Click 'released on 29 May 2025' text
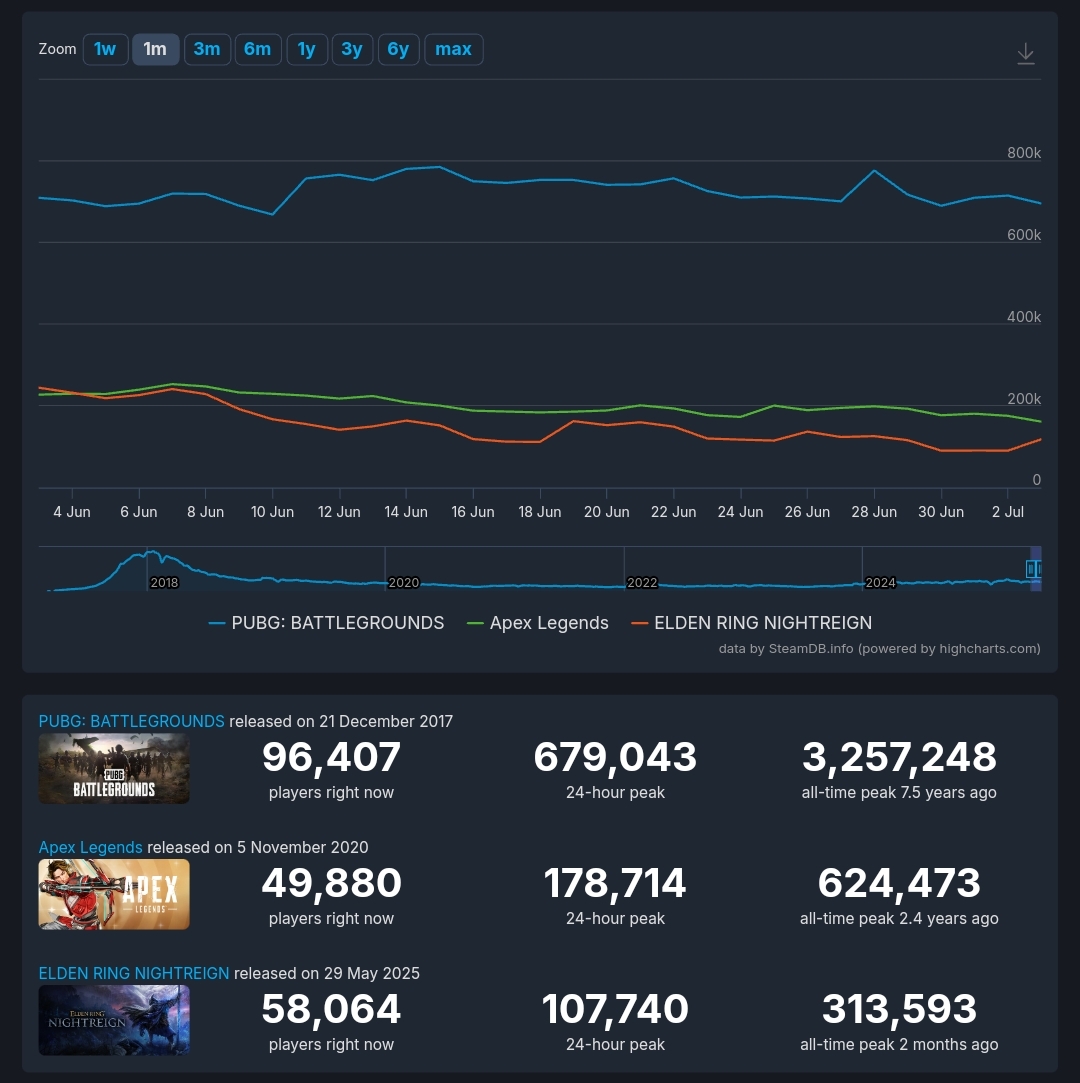The height and width of the screenshot is (1083, 1080). click(327, 973)
